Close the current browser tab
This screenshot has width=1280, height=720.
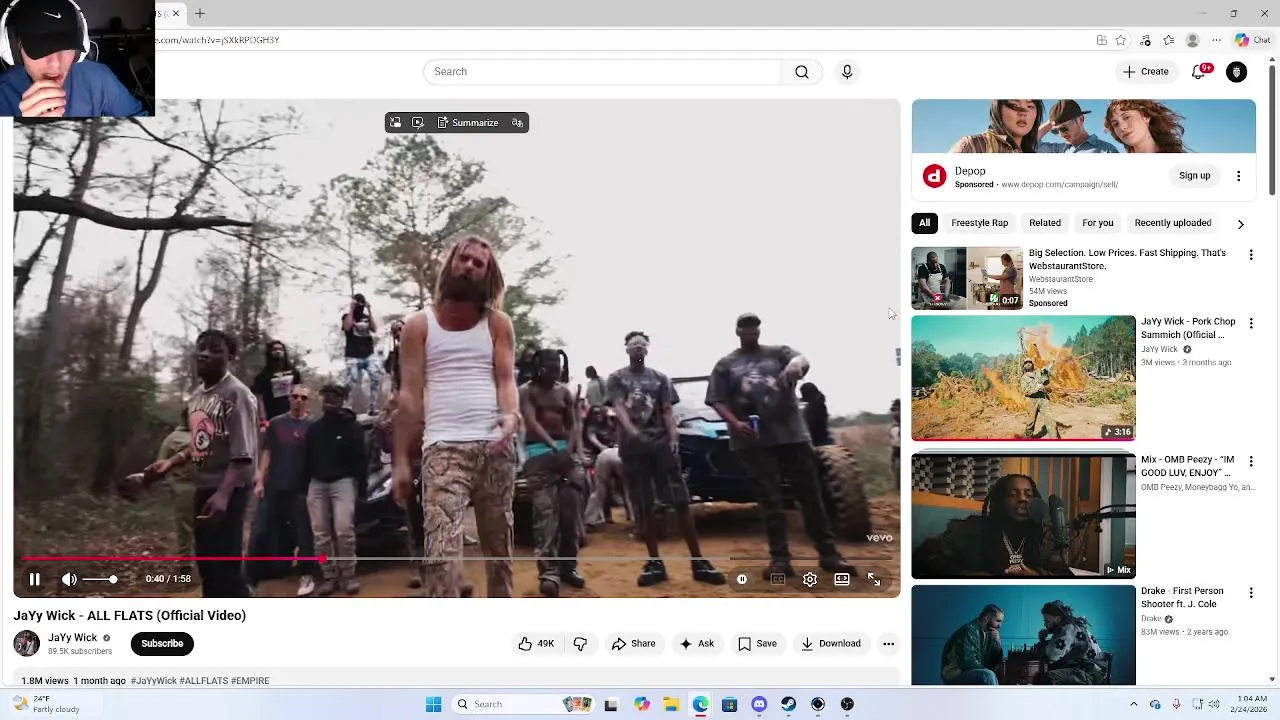[x=176, y=14]
